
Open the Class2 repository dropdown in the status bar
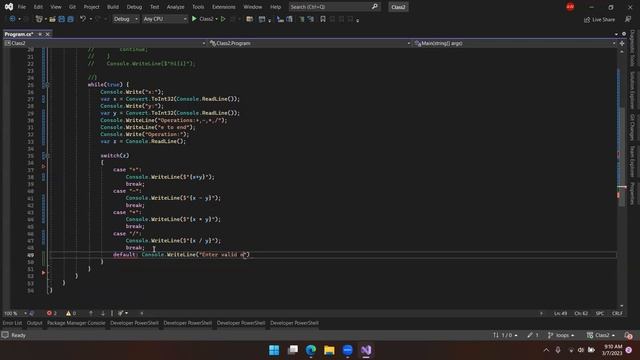601,335
